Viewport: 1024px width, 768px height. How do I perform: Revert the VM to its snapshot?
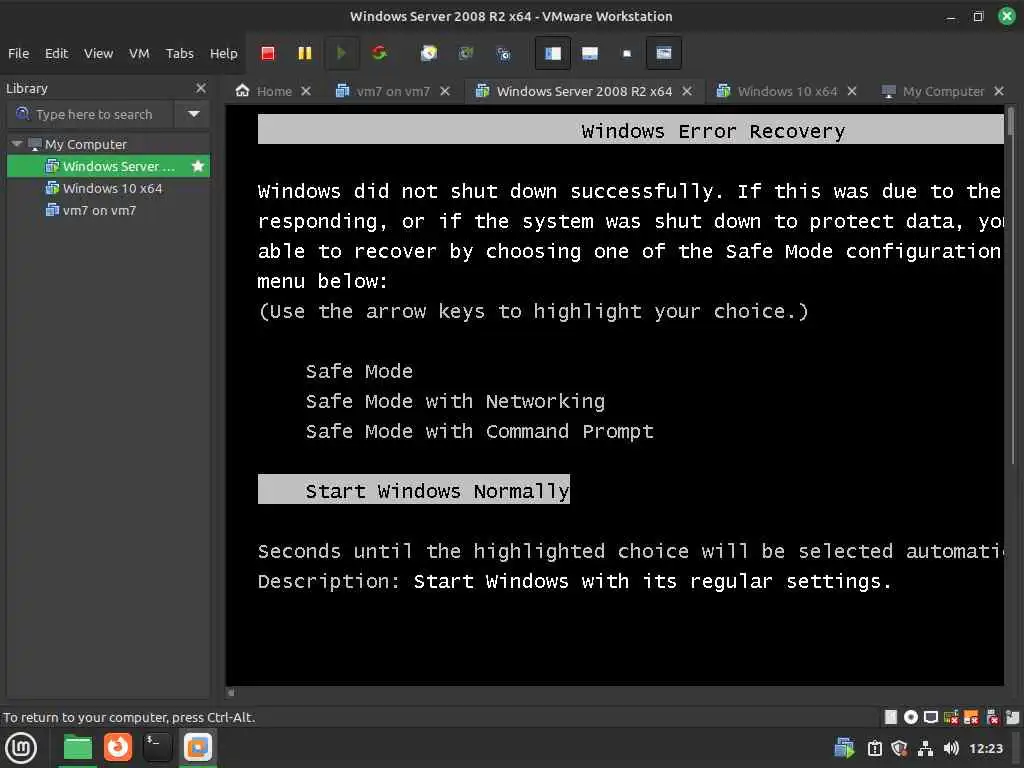click(x=466, y=53)
